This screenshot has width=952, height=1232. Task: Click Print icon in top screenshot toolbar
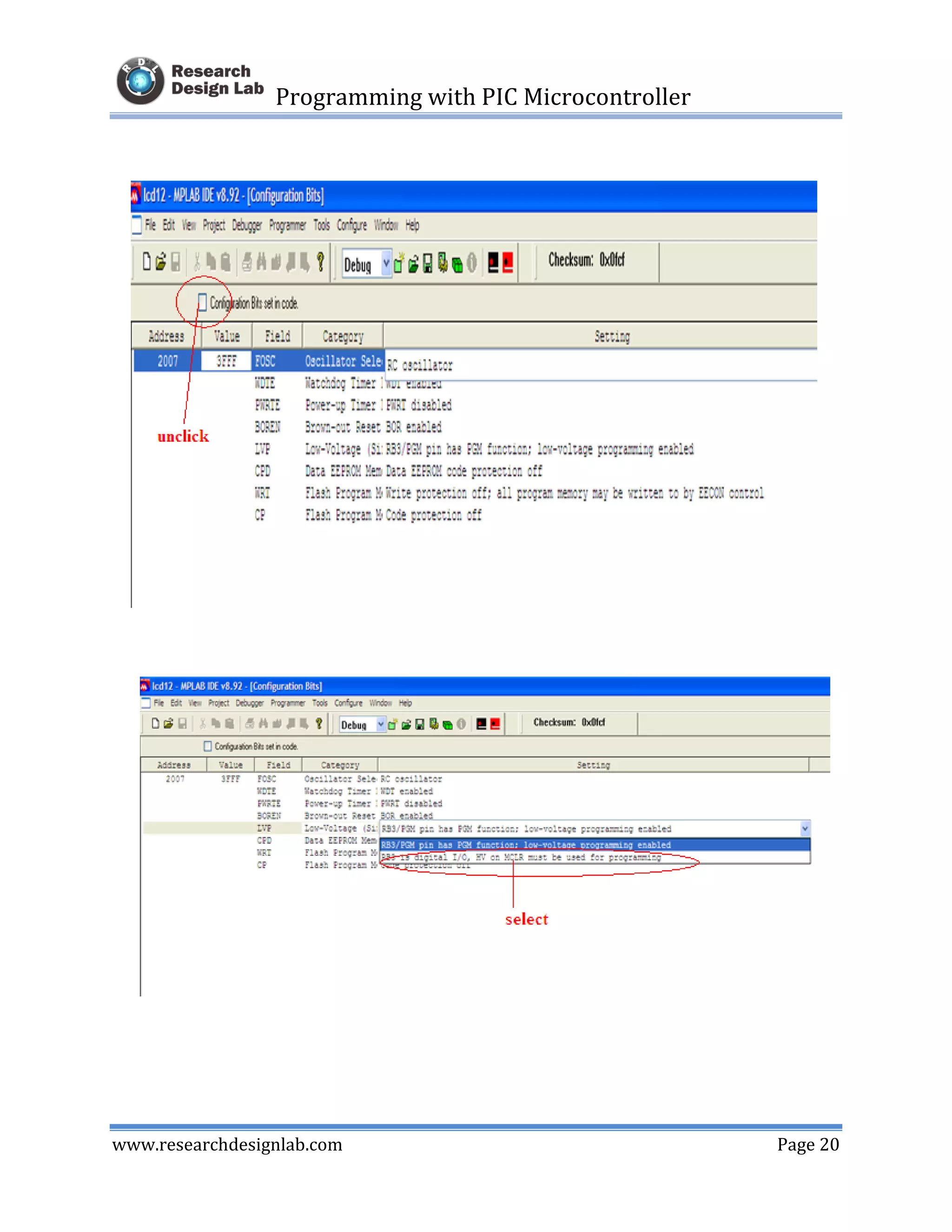tap(246, 262)
